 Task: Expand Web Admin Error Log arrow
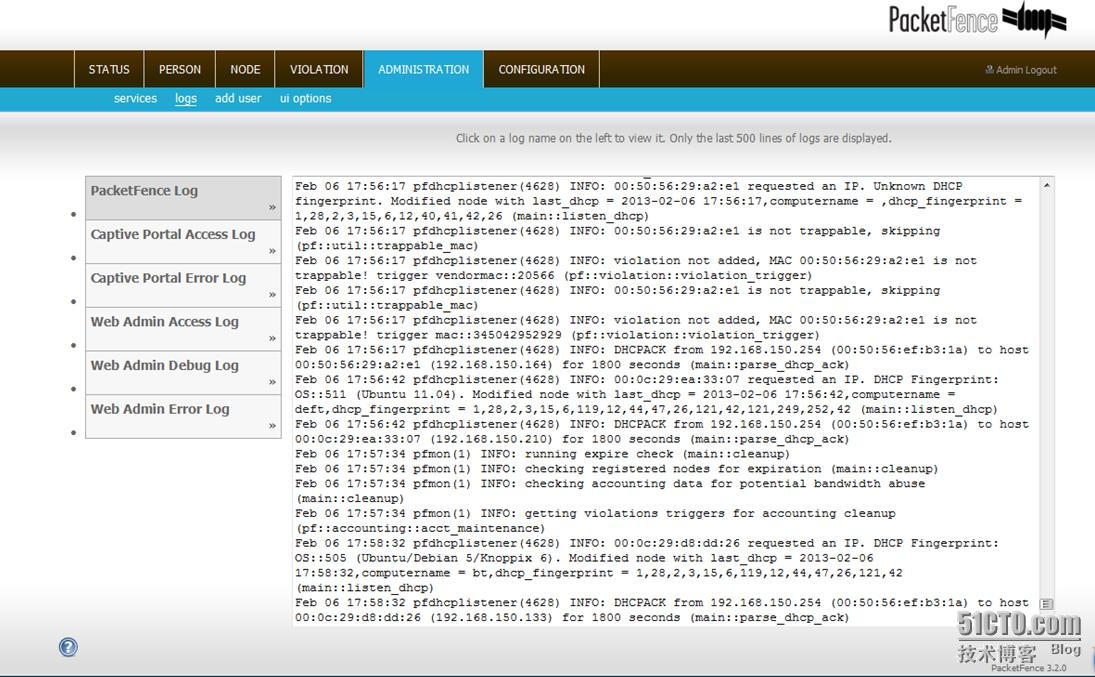272,425
